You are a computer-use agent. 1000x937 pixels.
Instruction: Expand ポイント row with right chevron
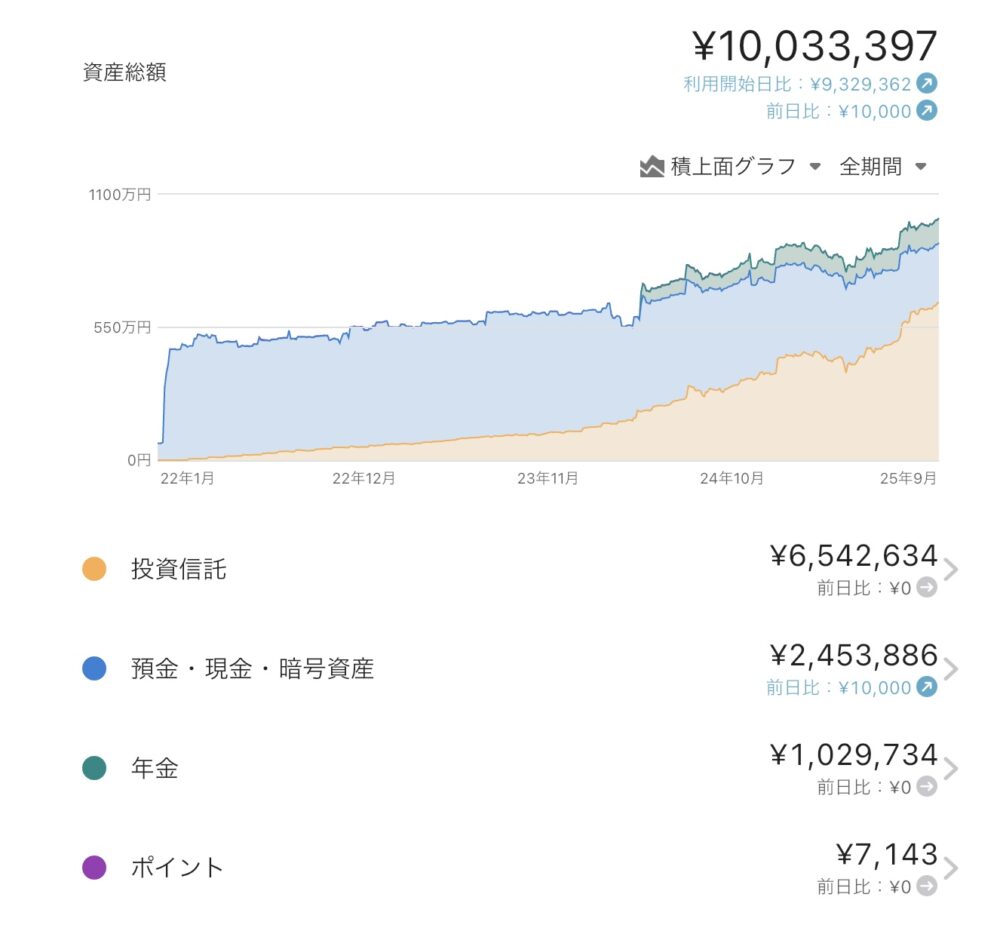coord(951,868)
